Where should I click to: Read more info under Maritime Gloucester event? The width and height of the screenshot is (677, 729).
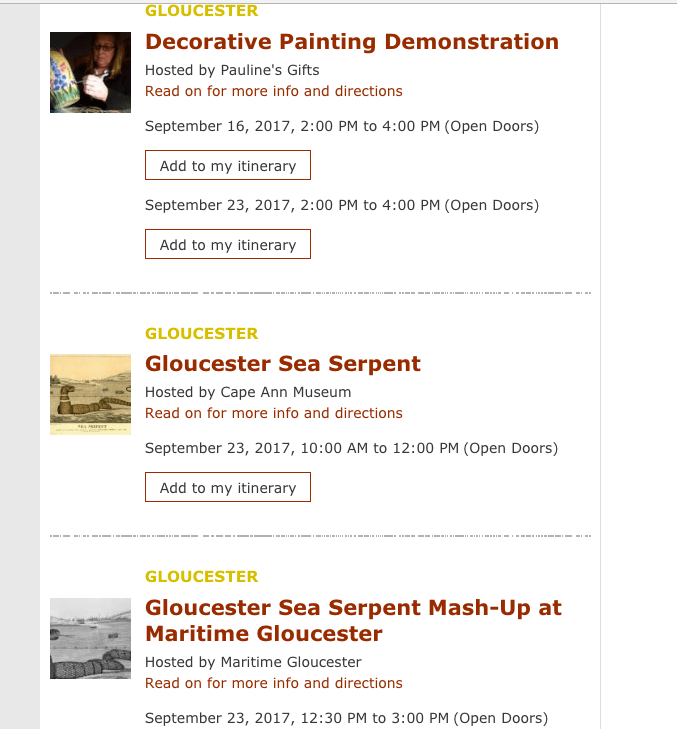pos(274,683)
